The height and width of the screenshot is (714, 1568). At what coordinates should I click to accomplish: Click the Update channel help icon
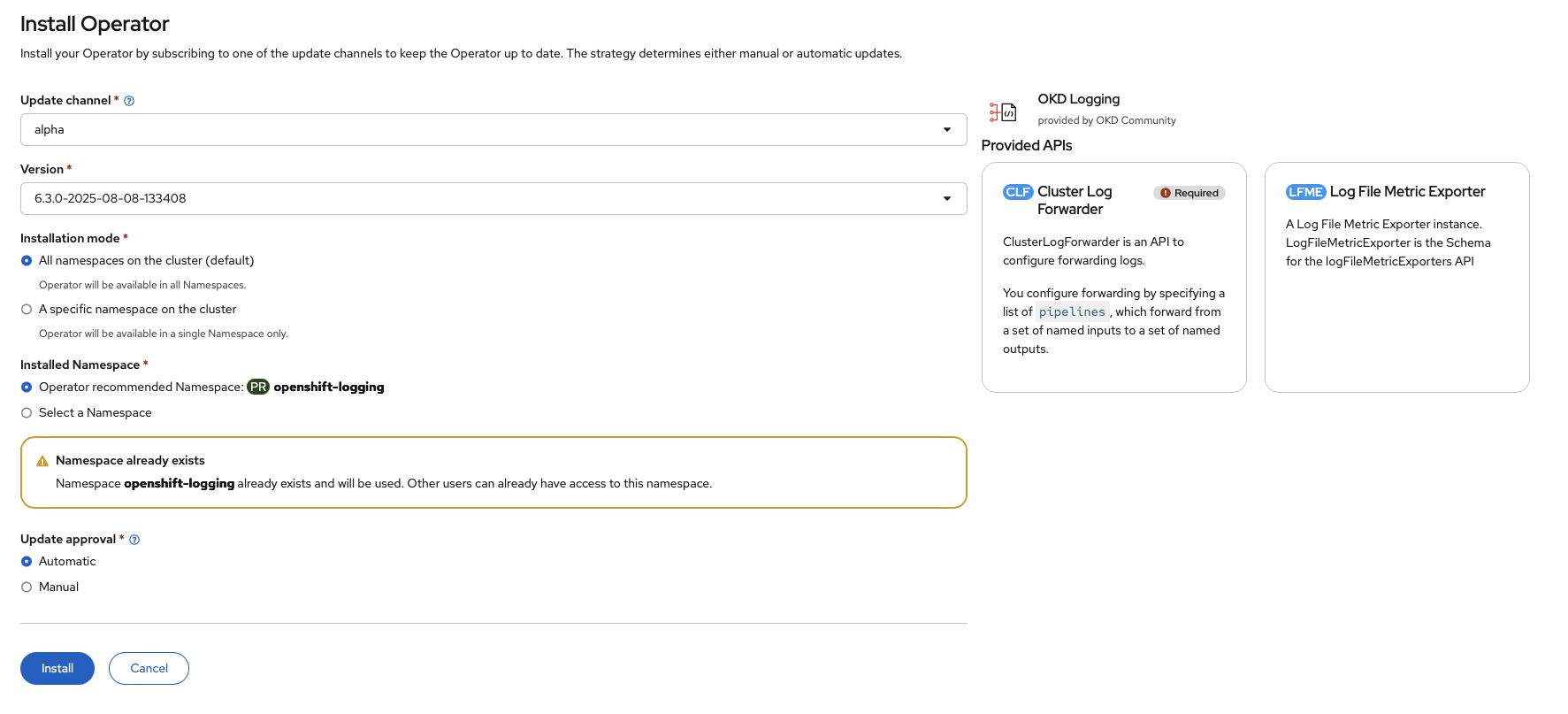(x=129, y=101)
